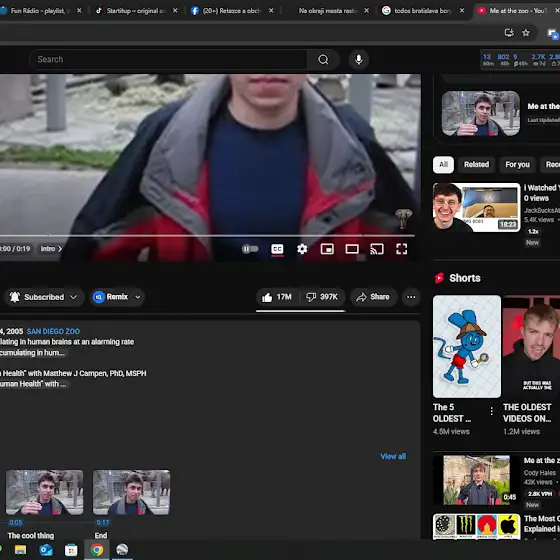The width and height of the screenshot is (560, 560).
Task: Select the Related filter chip
Action: click(476, 165)
